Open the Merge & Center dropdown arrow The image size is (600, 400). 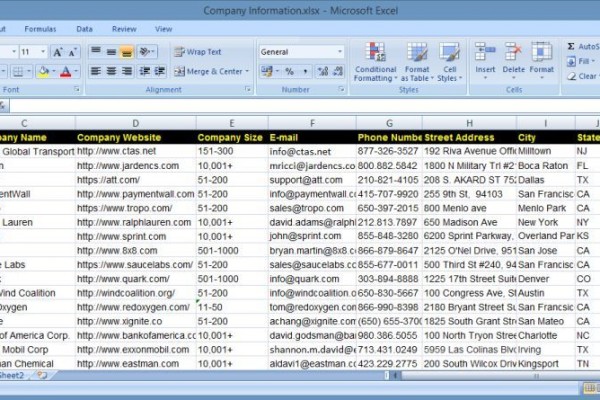[247, 71]
